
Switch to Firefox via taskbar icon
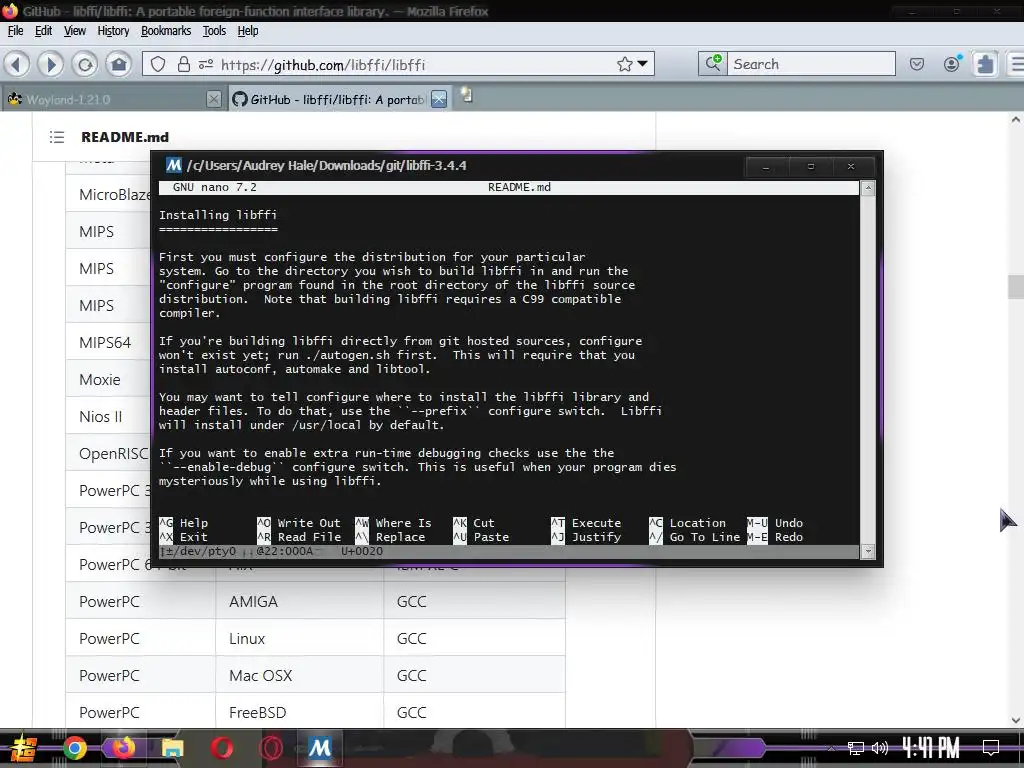coord(123,748)
